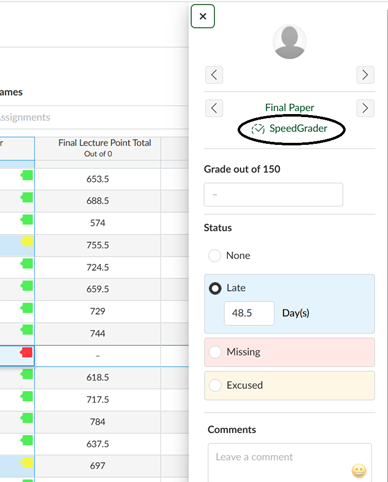Click the yellow flag beside 697
This screenshot has height=482, width=388.
tap(27, 462)
